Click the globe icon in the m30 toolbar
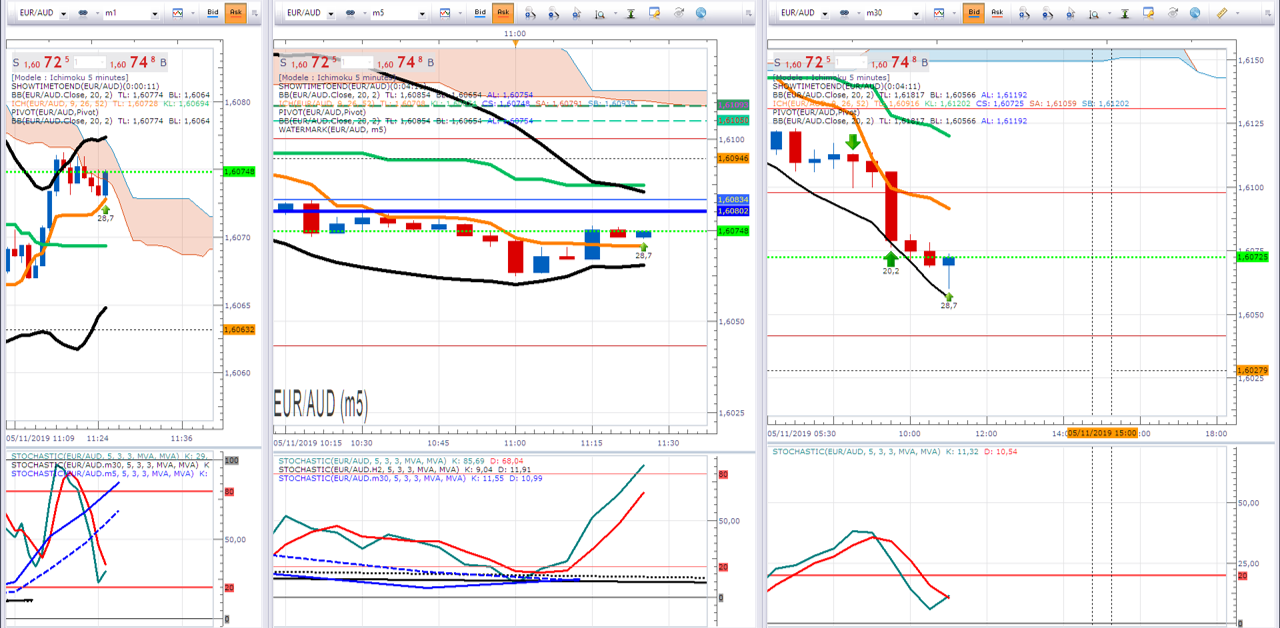 point(1195,13)
